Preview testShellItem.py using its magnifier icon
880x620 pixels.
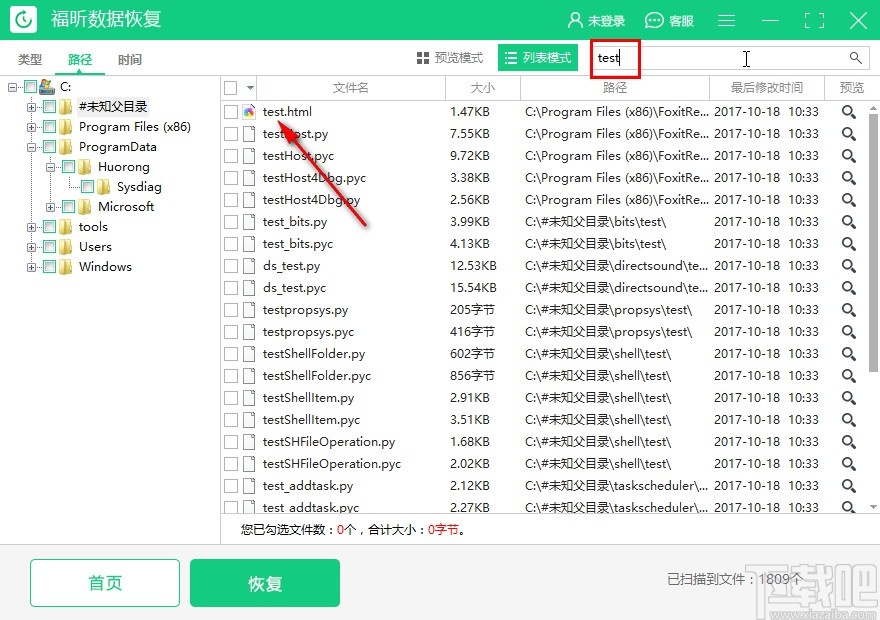click(849, 398)
